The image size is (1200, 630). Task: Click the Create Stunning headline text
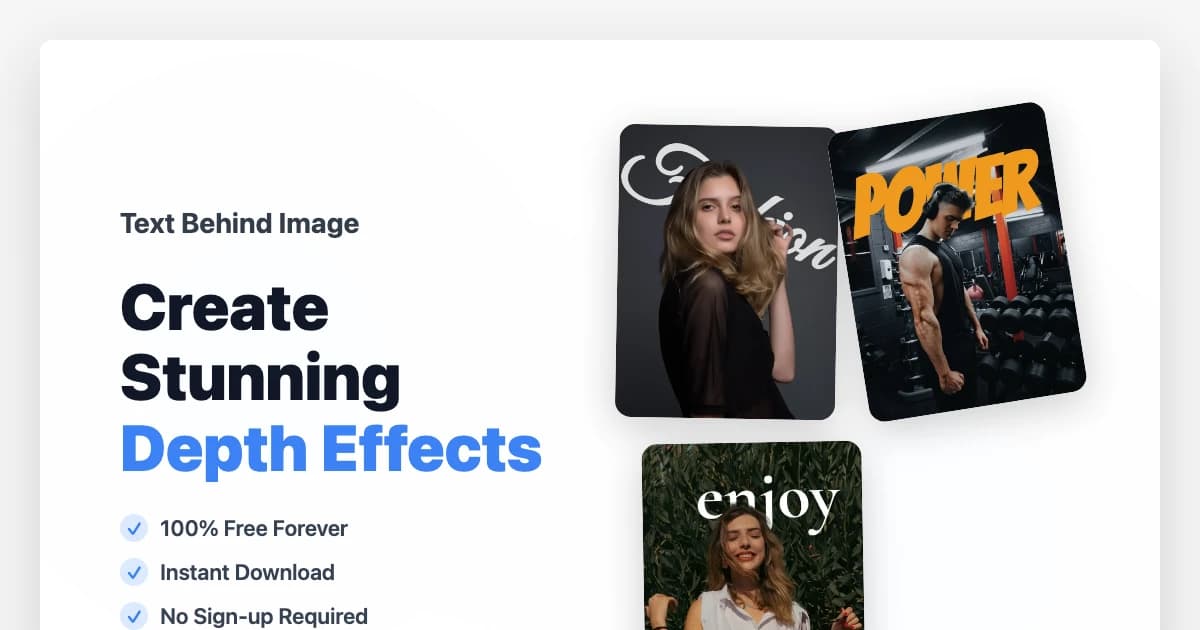(x=260, y=343)
